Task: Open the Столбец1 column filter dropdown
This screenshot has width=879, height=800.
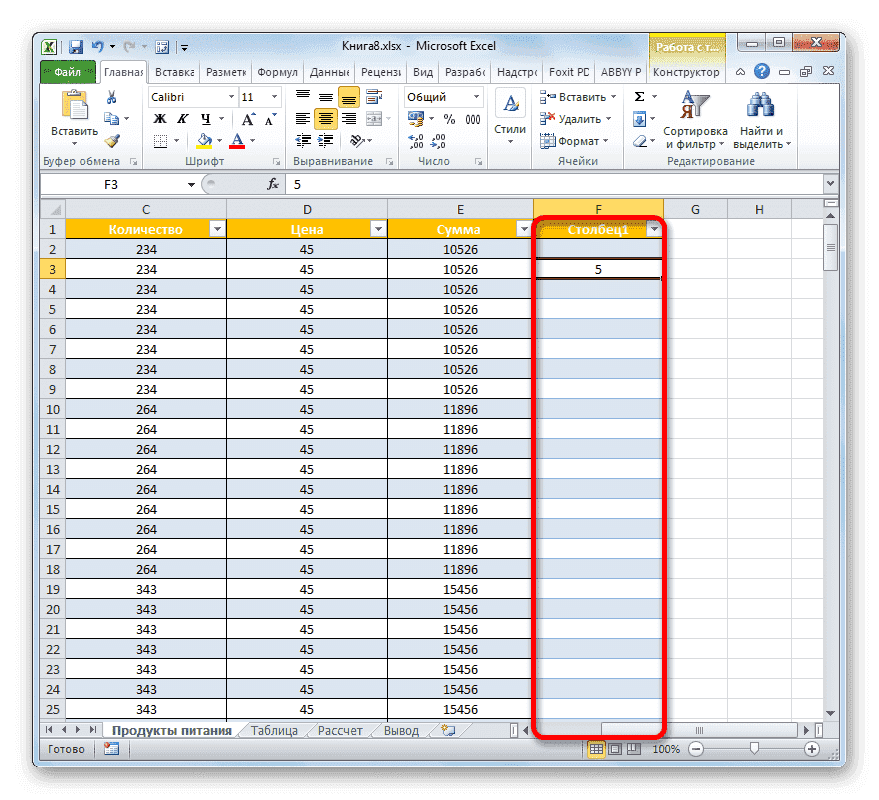Action: pos(655,229)
